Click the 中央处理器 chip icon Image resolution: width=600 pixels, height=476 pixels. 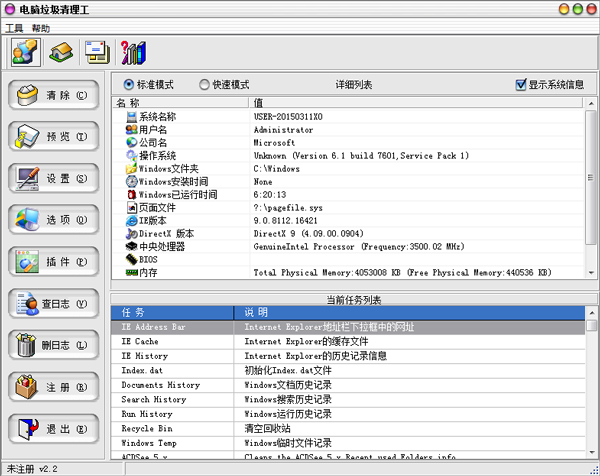click(x=132, y=246)
